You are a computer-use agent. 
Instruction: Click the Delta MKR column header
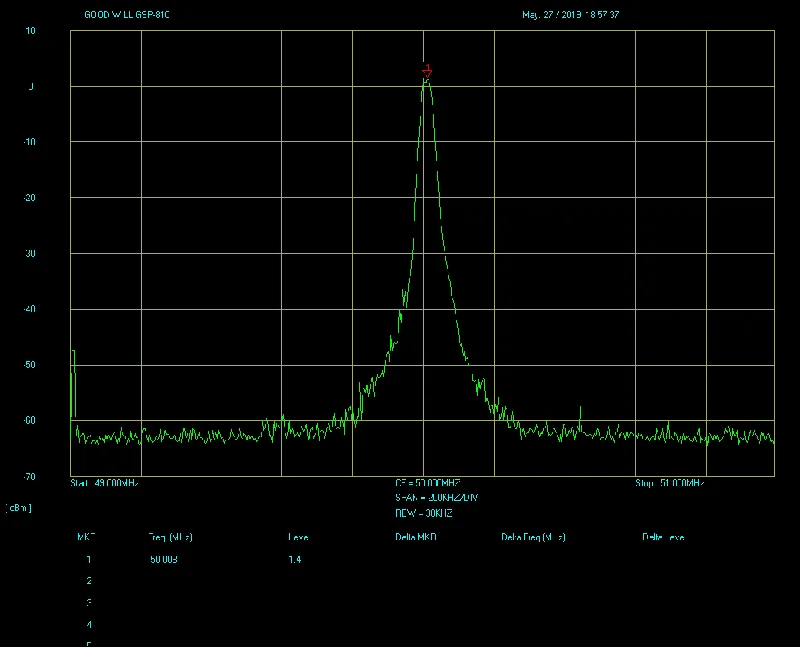pyautogui.click(x=416, y=537)
